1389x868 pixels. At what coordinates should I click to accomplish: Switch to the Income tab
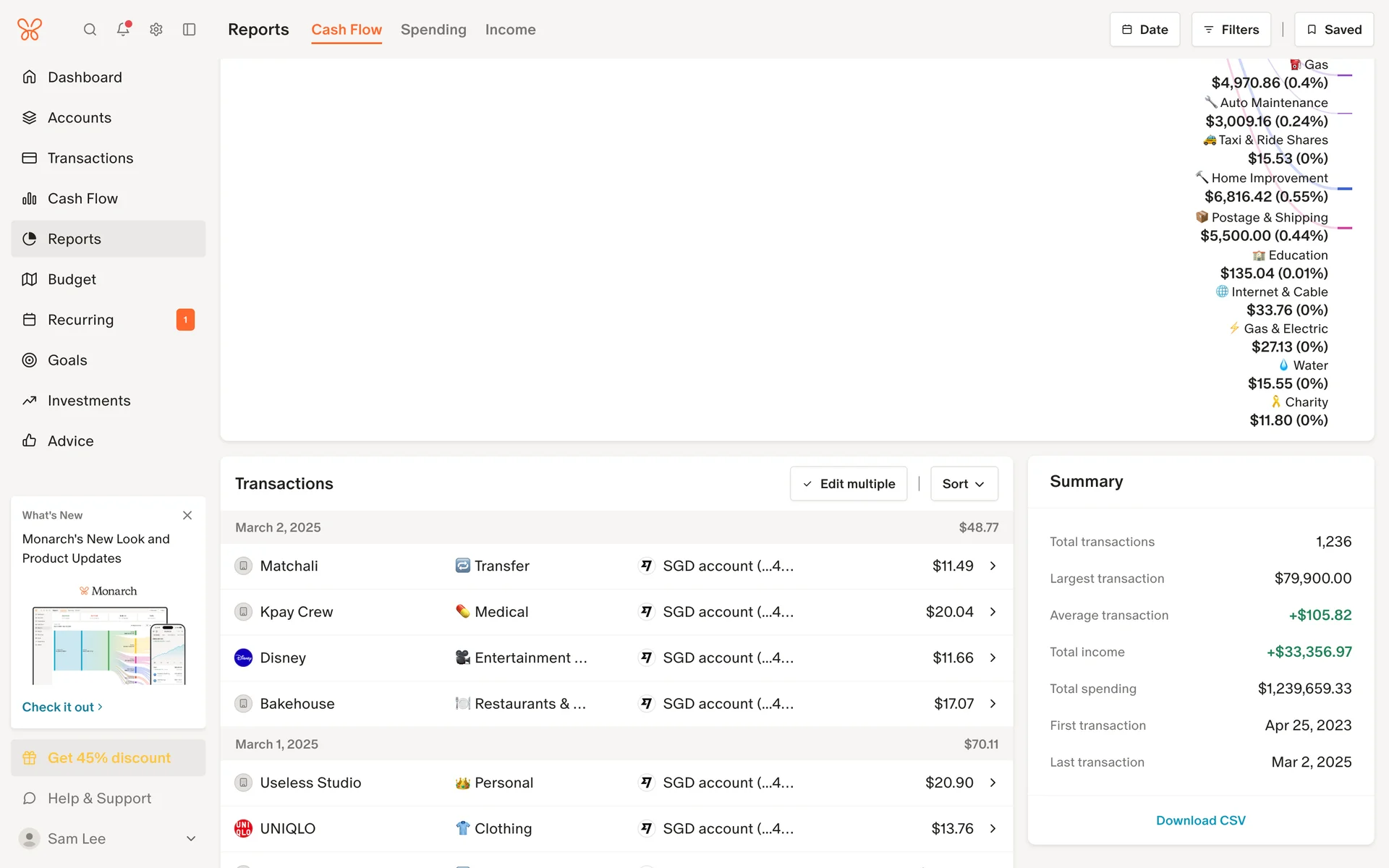(510, 30)
